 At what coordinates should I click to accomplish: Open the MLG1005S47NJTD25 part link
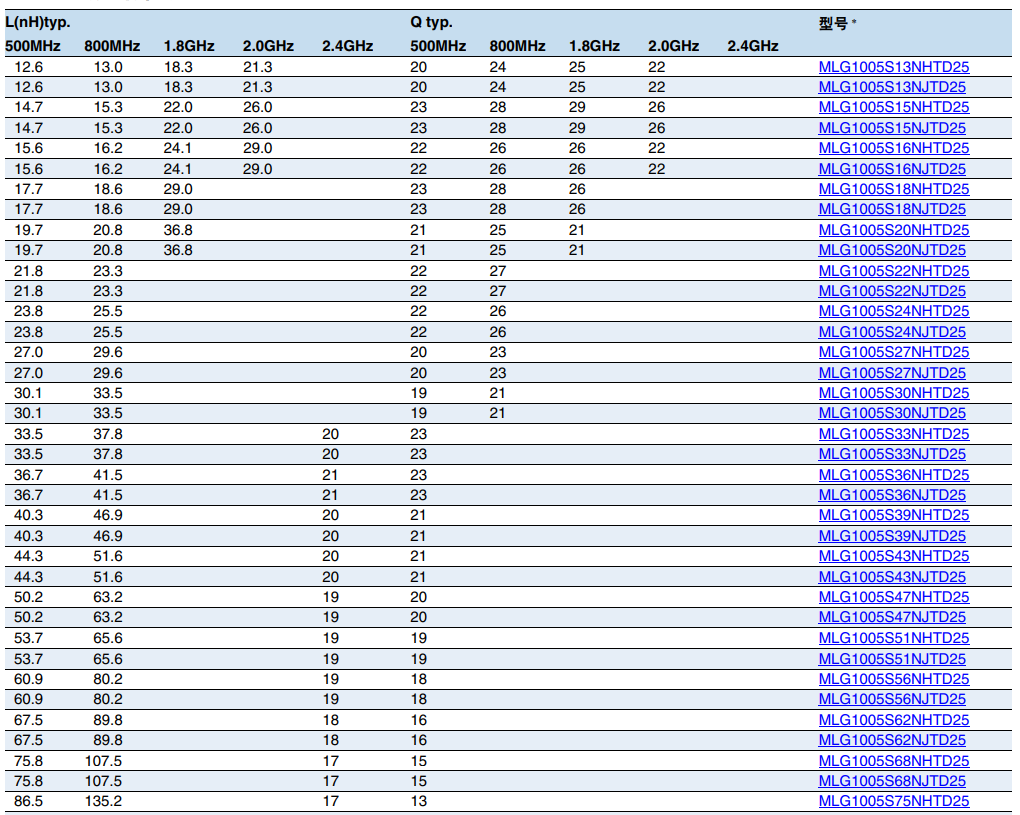[892, 618]
